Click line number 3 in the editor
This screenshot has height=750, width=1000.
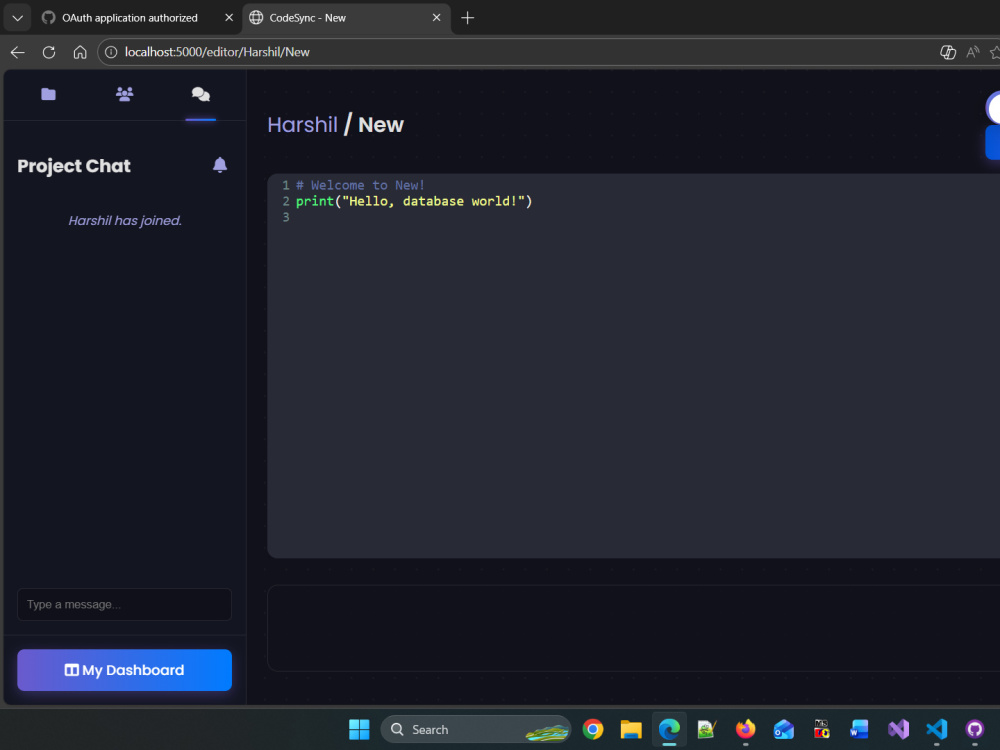pos(286,217)
